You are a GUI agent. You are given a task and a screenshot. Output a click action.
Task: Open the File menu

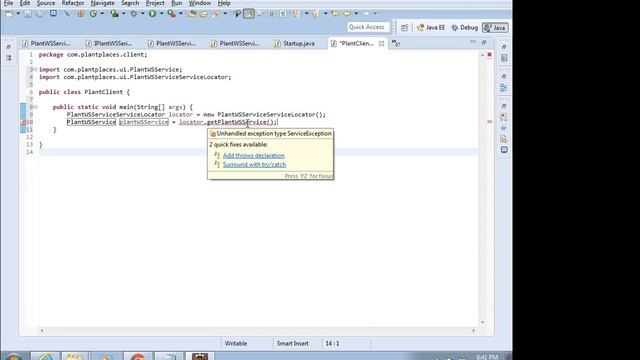[x=8, y=3]
